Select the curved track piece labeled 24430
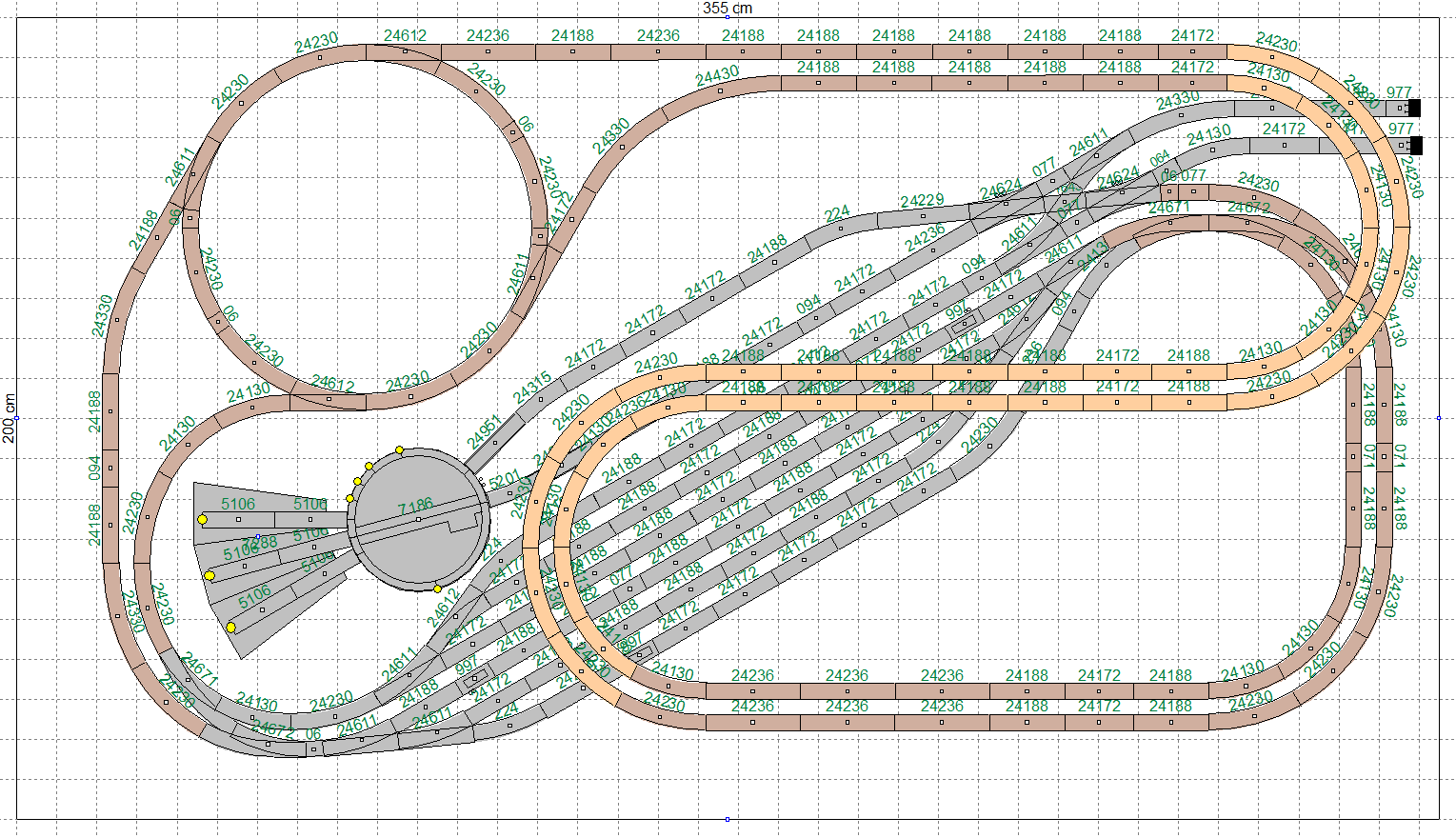 coord(721,90)
